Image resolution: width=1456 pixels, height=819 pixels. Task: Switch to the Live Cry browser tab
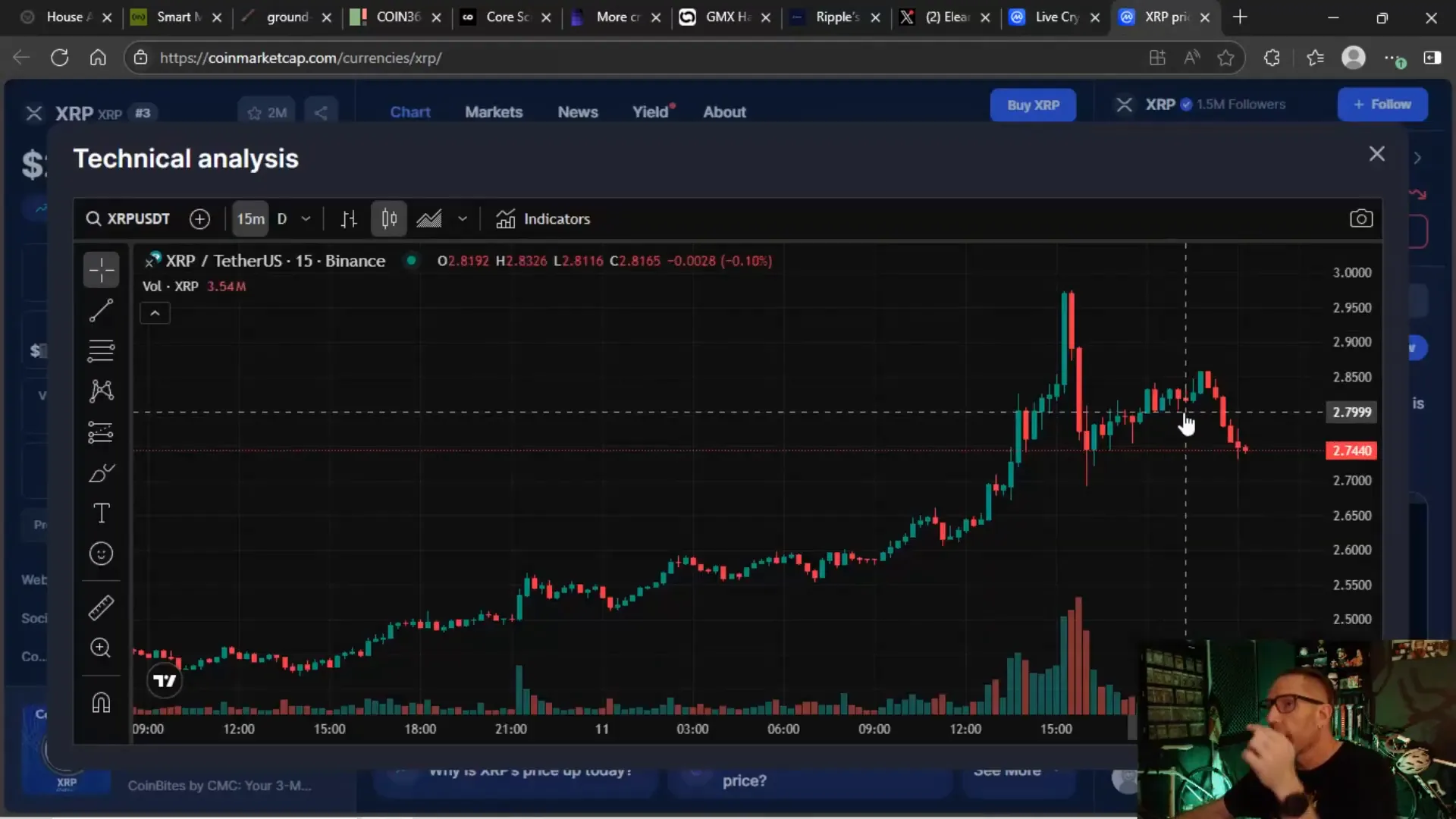point(1054,17)
